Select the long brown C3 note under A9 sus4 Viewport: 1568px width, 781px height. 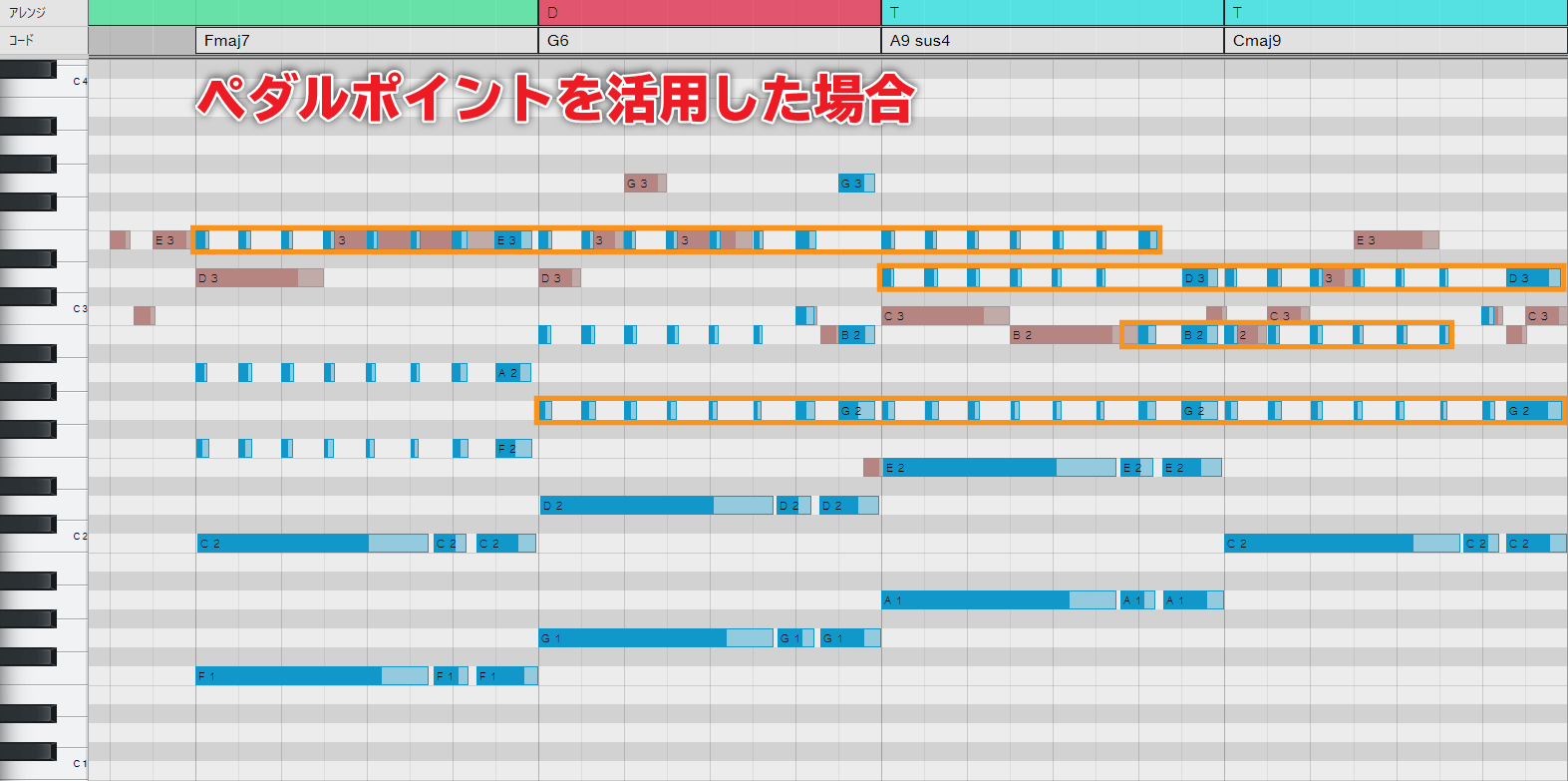[x=945, y=316]
